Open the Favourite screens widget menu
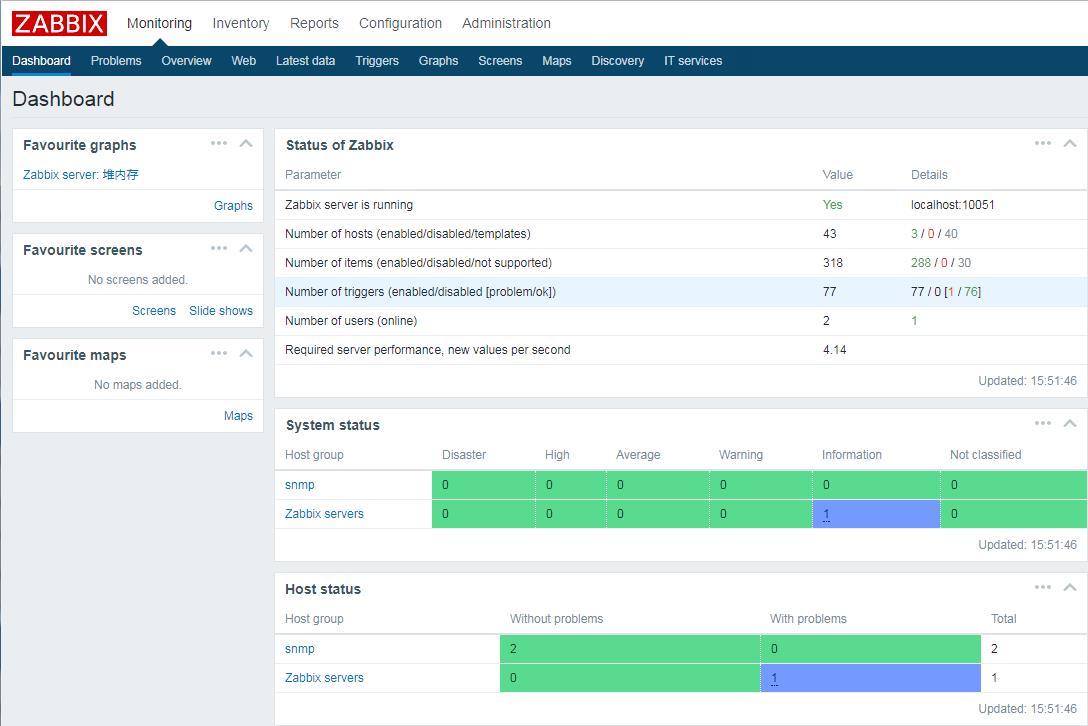 (x=219, y=248)
